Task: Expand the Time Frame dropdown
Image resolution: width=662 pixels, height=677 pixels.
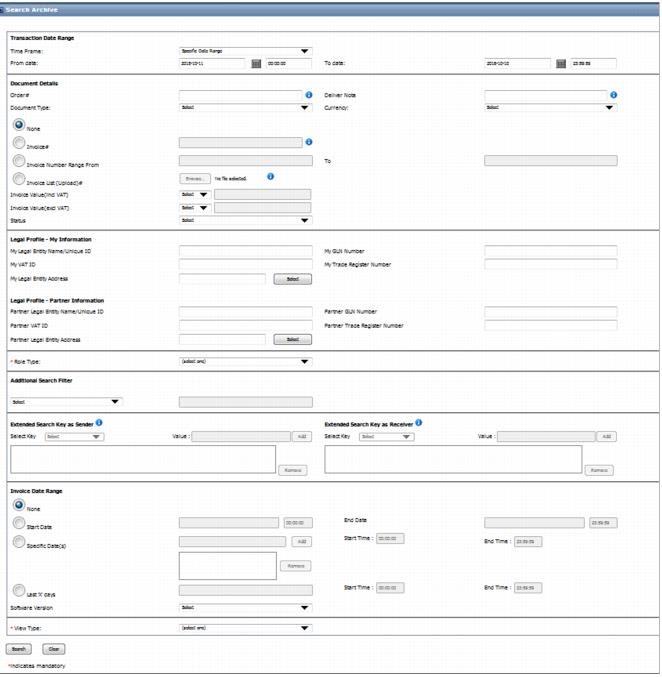Action: pyautogui.click(x=245, y=51)
